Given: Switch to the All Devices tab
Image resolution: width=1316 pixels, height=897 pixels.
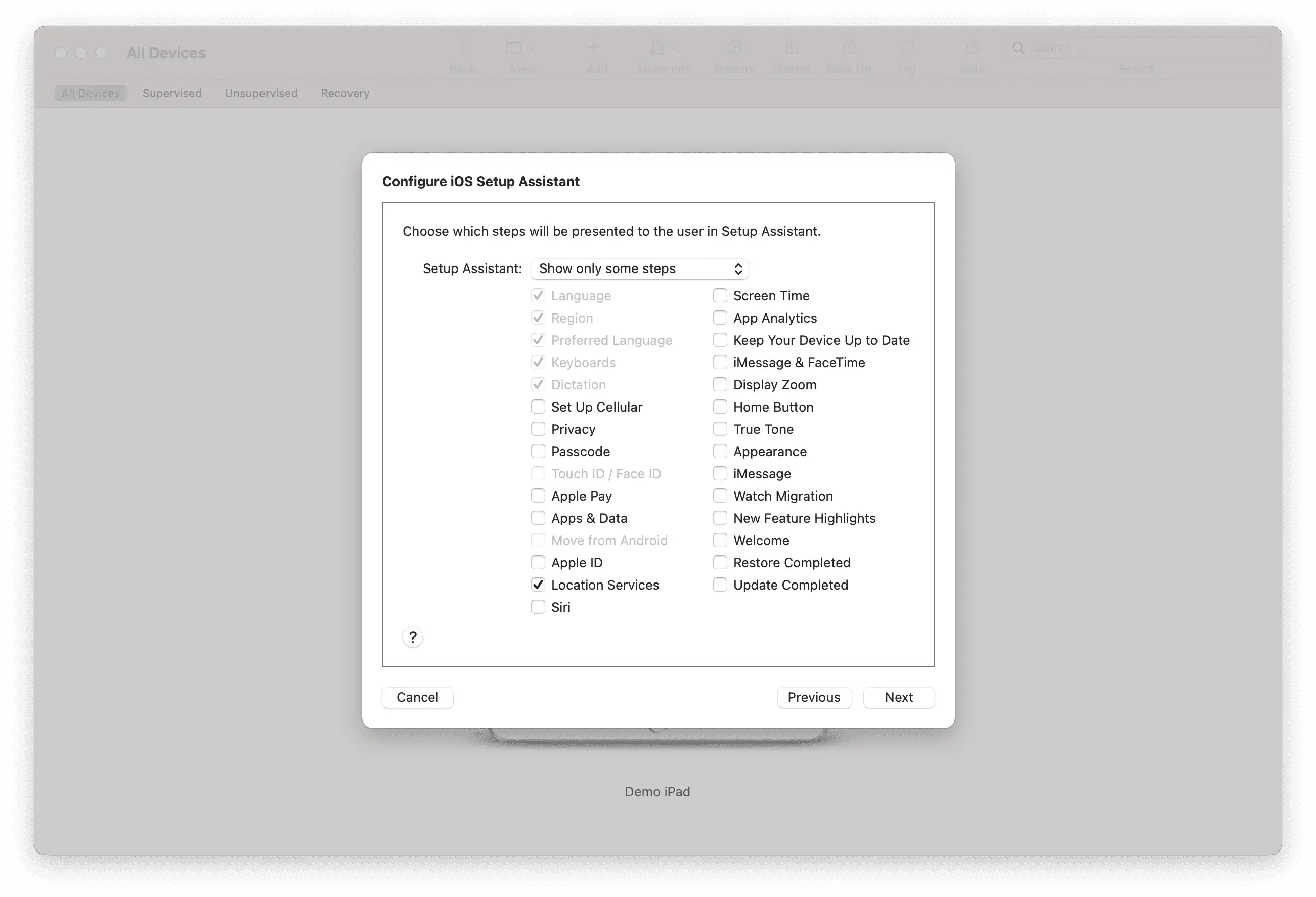Looking at the screenshot, I should pyautogui.click(x=91, y=93).
